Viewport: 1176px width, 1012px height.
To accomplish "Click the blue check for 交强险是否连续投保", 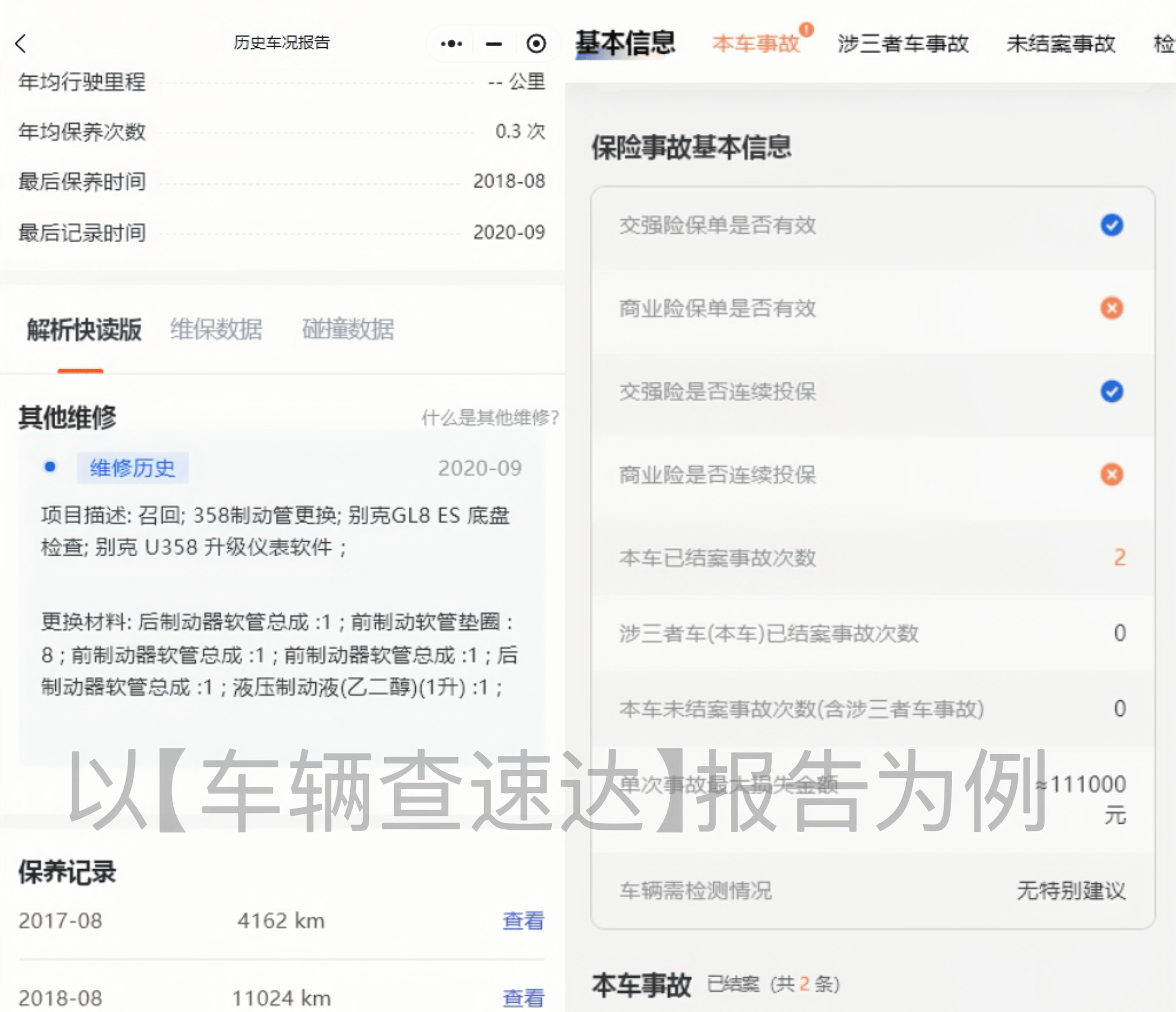I will pyautogui.click(x=1111, y=391).
